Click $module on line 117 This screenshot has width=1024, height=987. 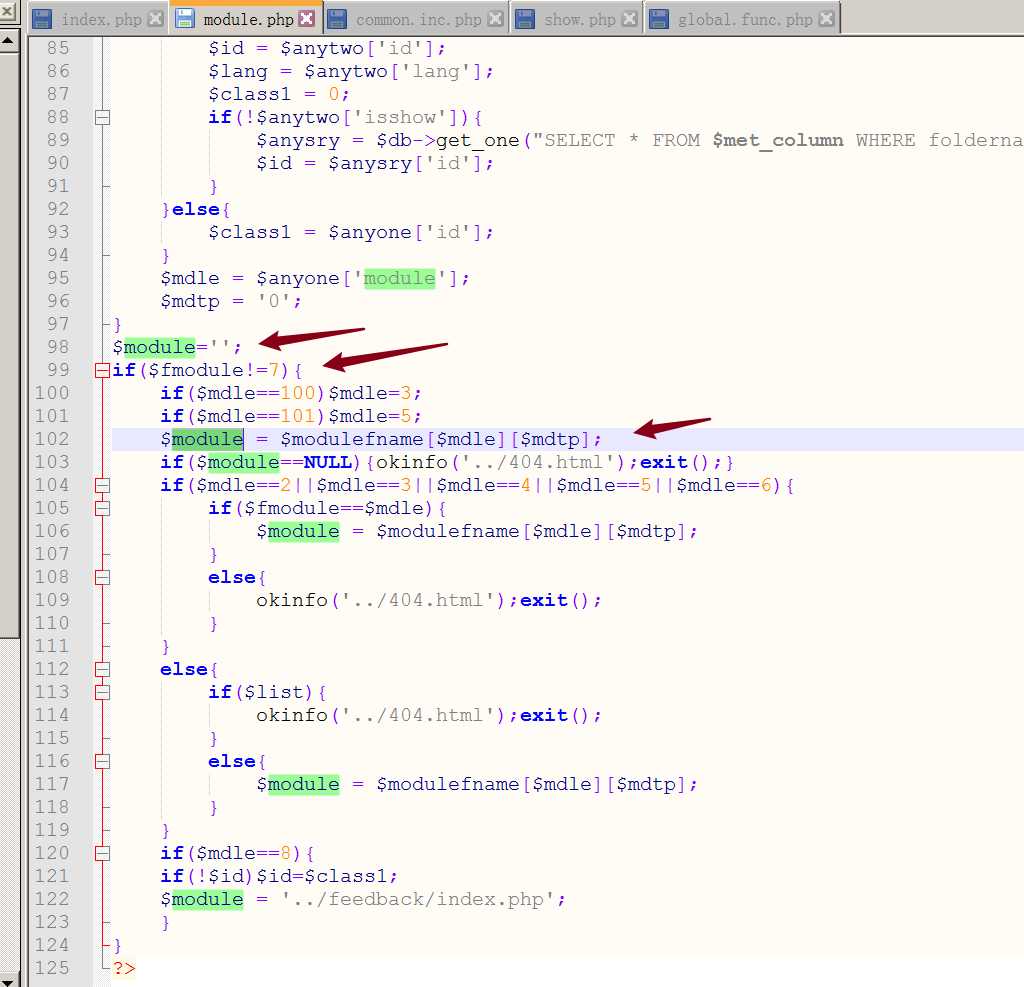click(x=298, y=785)
